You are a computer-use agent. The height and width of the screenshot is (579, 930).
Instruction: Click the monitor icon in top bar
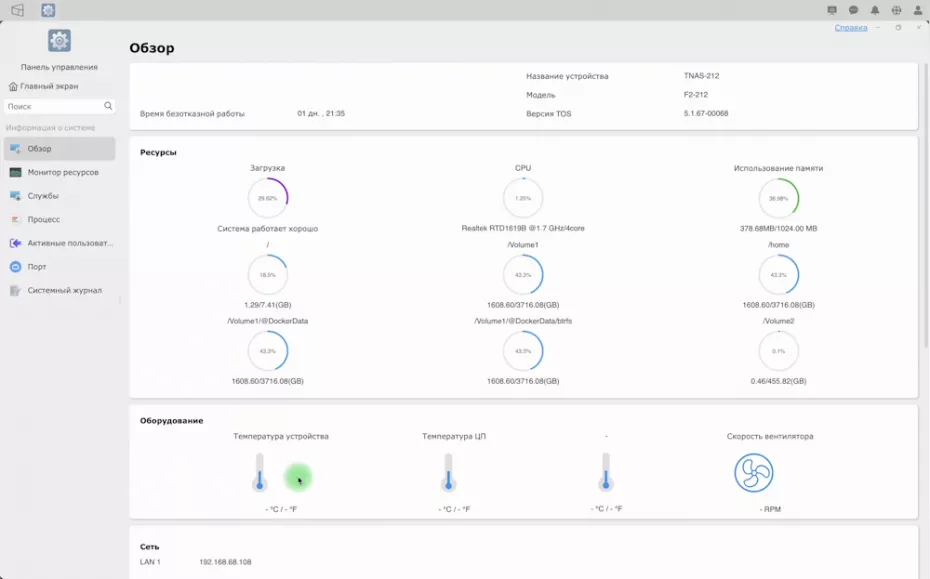(832, 10)
